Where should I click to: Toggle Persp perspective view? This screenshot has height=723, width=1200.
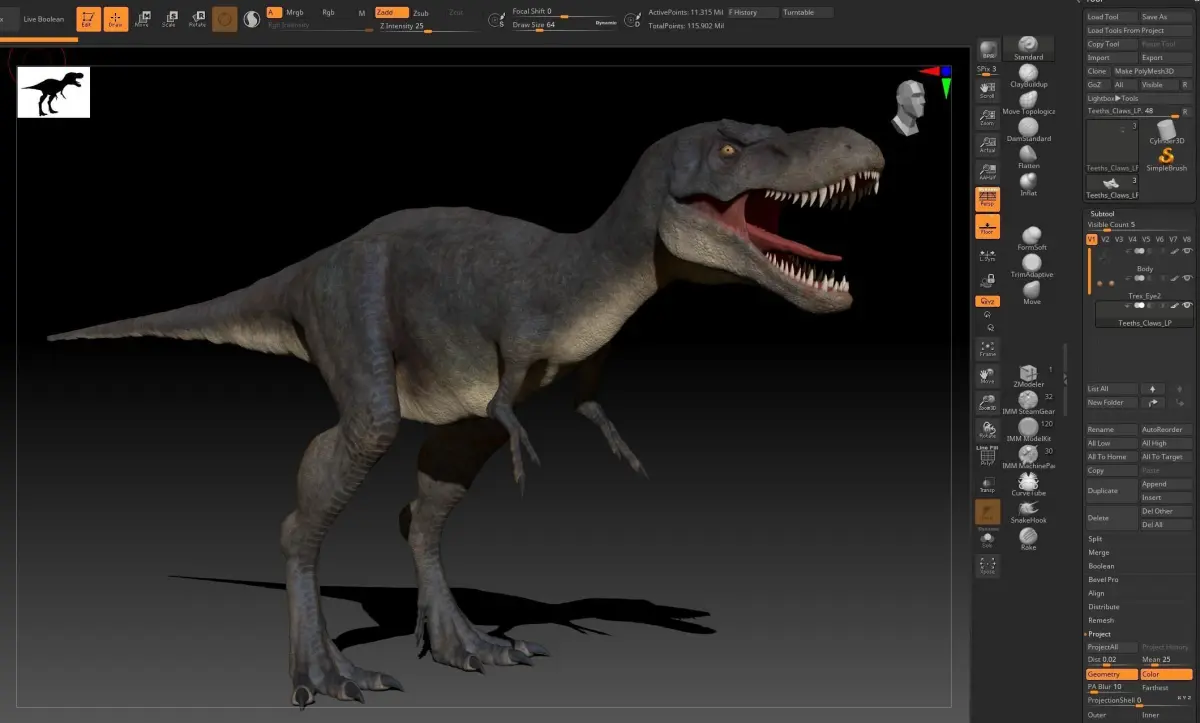point(987,198)
